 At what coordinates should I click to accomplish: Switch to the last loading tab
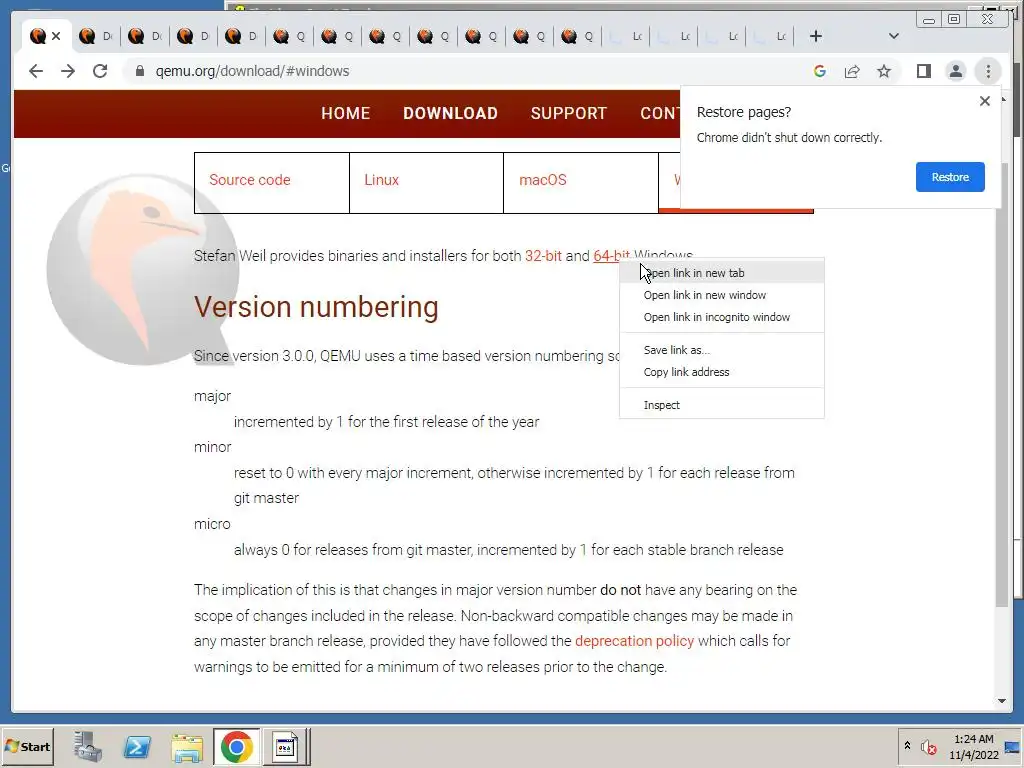tap(770, 37)
